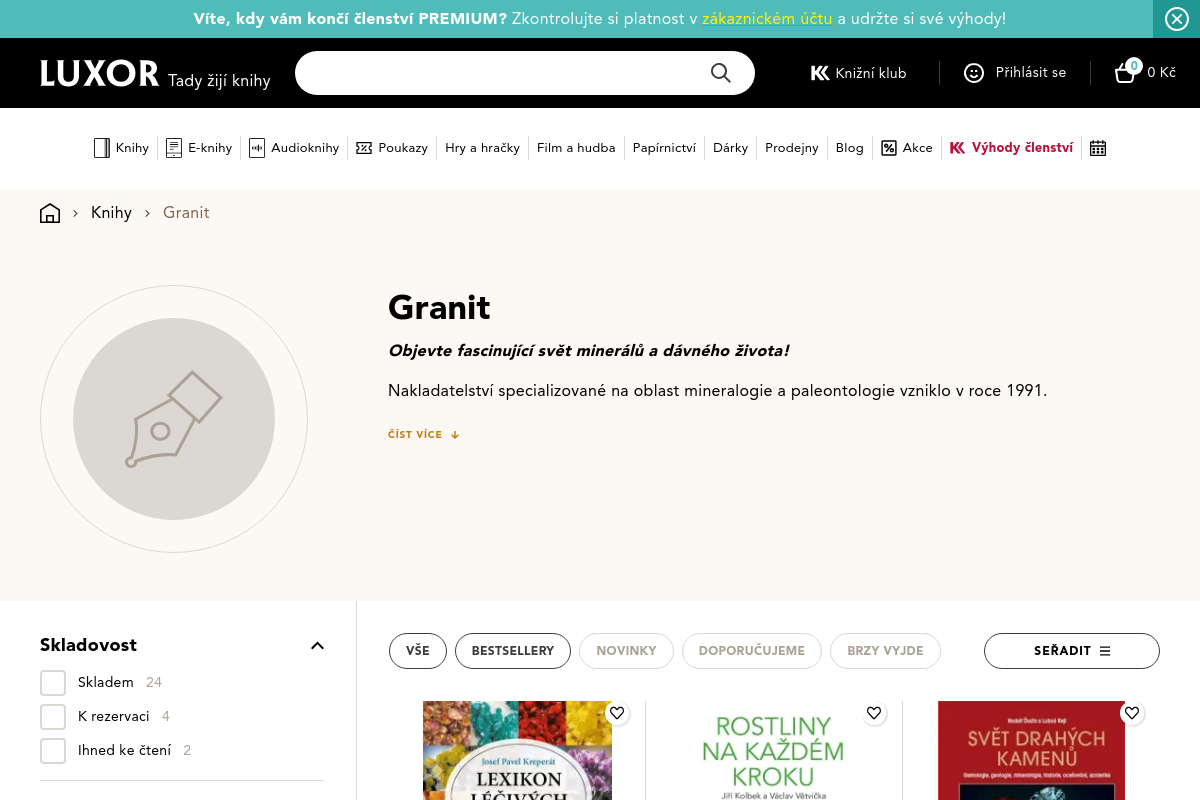Open the shopping cart icon

1126,71
